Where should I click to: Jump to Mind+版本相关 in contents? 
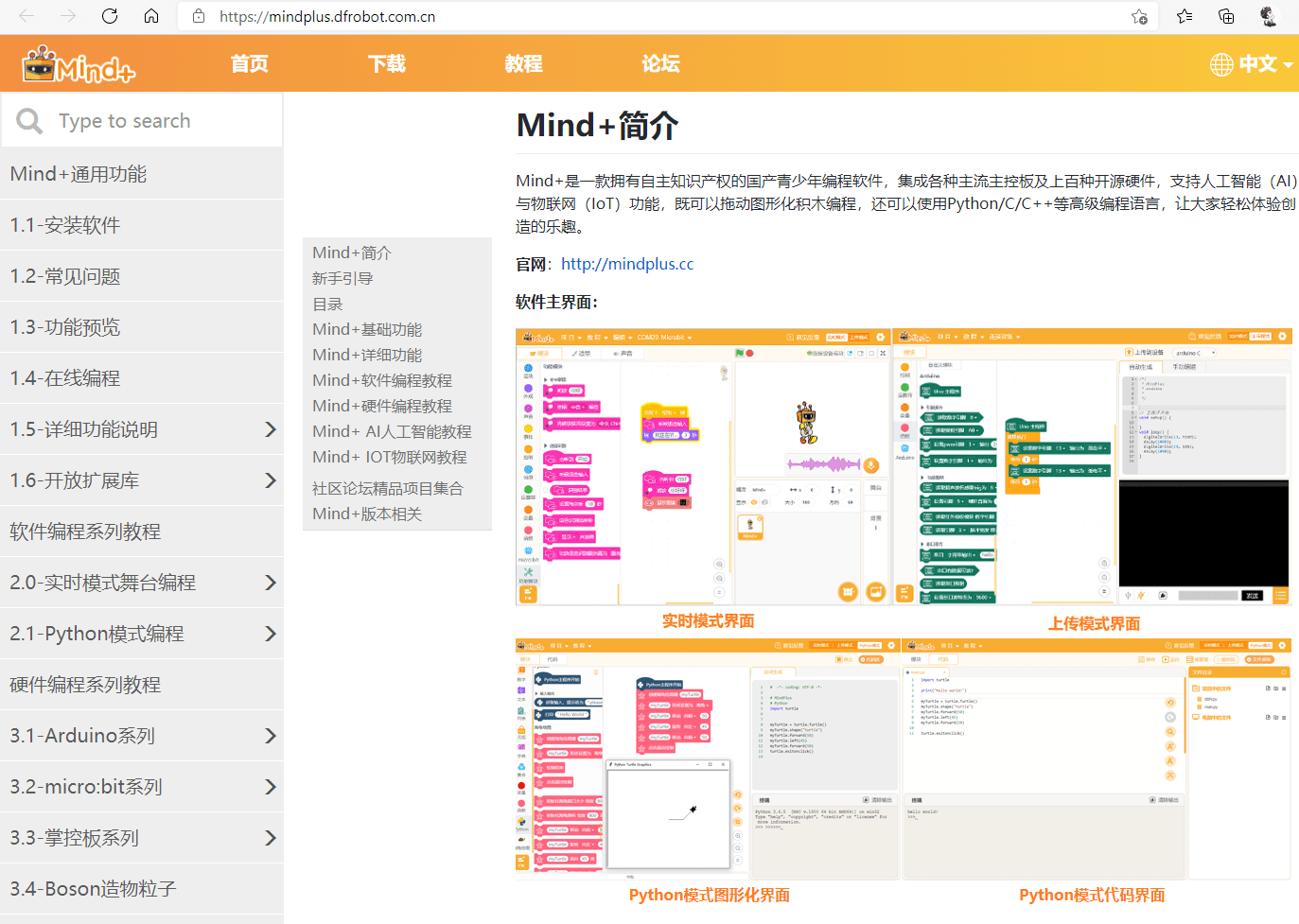[x=367, y=514]
